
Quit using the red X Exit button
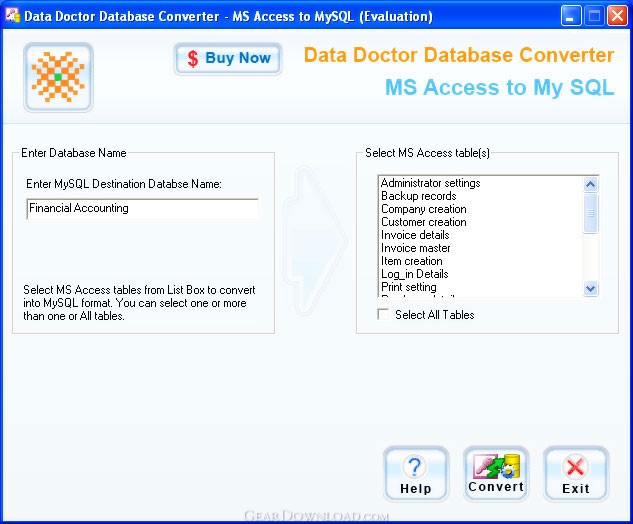point(576,474)
